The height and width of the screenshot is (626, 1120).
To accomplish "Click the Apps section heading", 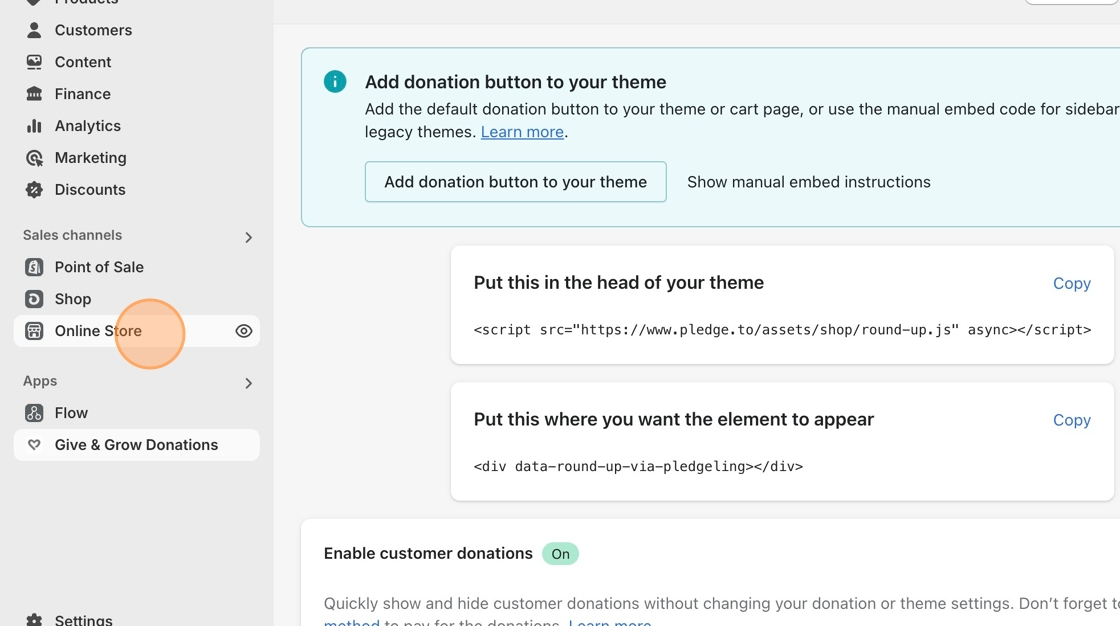I will click(40, 381).
